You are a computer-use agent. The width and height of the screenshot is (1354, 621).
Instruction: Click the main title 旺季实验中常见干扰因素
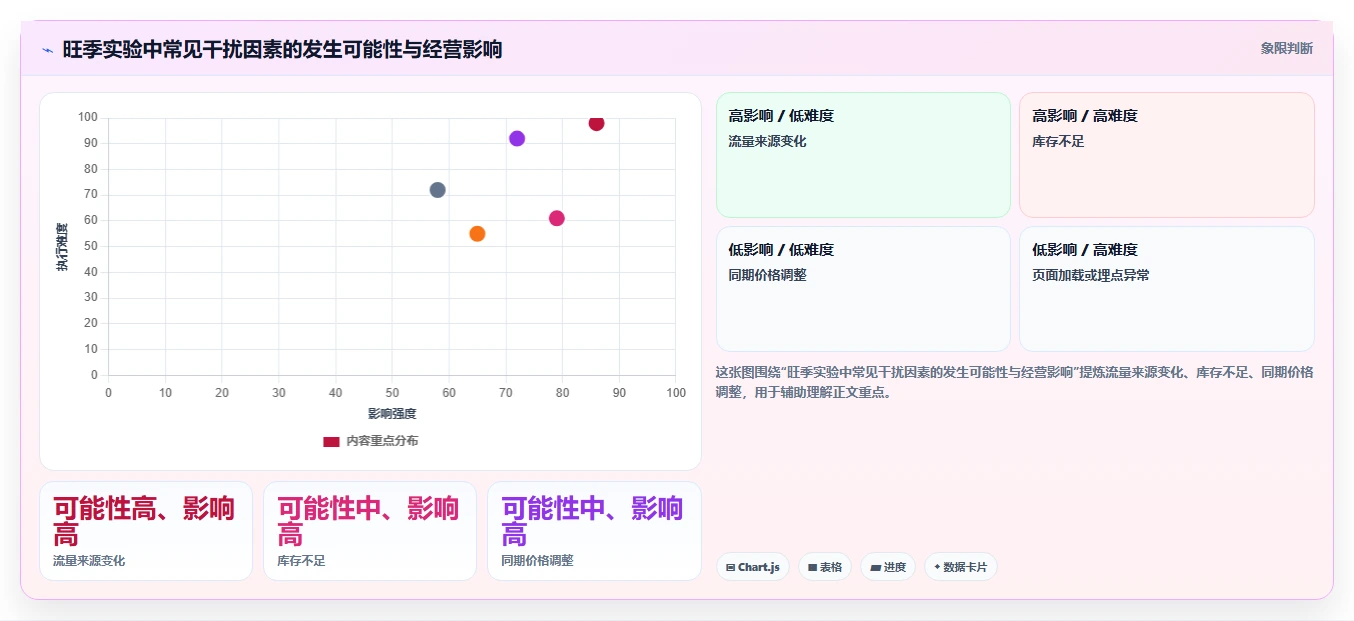tap(282, 49)
